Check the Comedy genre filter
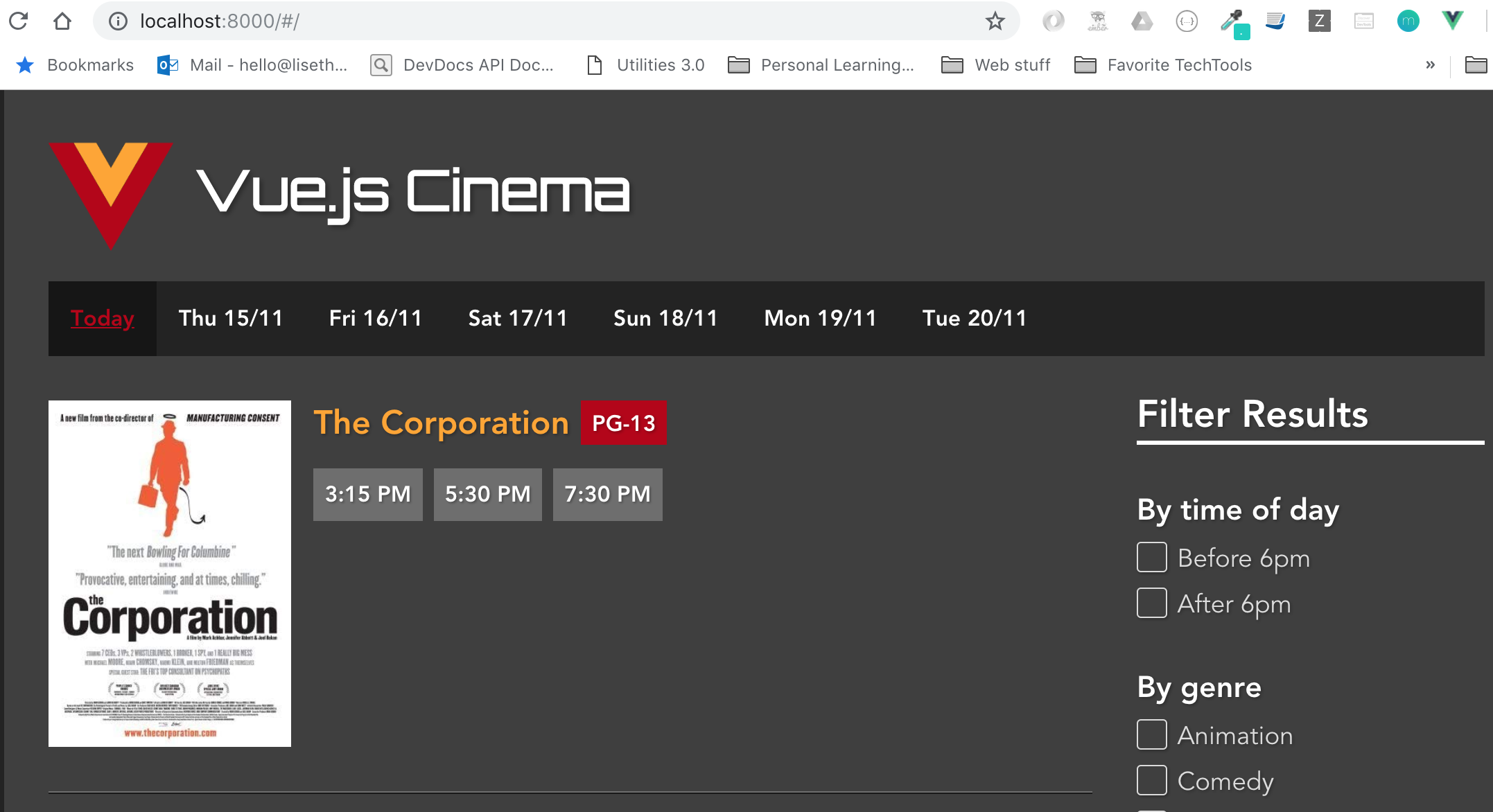The height and width of the screenshot is (812, 1493). 1152,780
